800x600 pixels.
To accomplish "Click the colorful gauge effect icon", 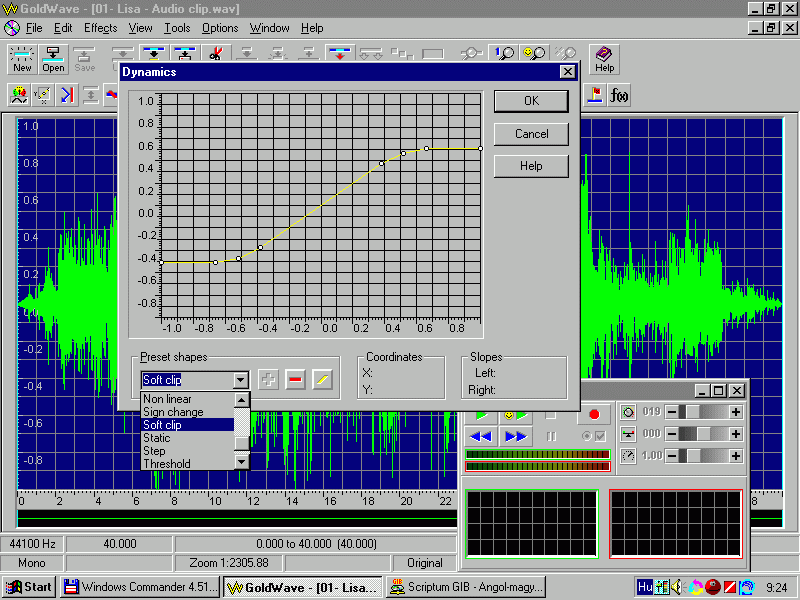I will click(x=19, y=95).
